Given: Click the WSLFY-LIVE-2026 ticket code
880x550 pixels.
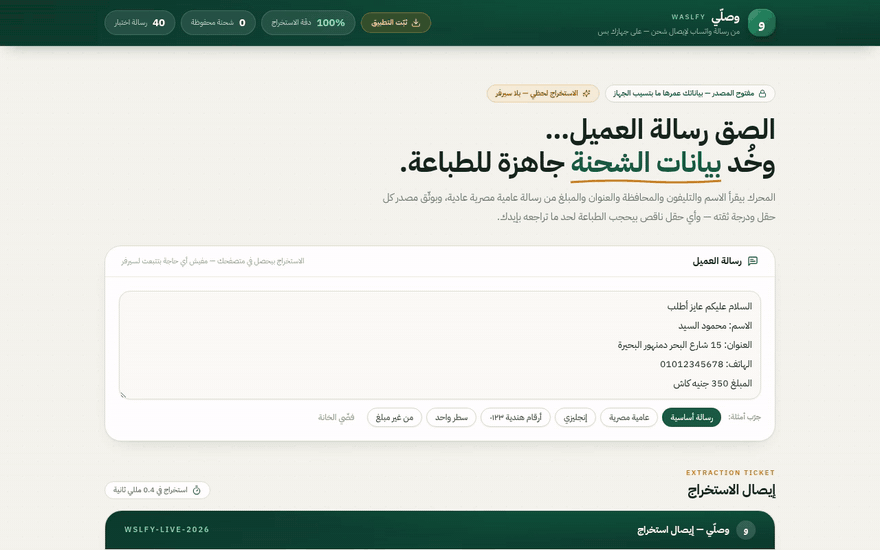Looking at the screenshot, I should point(167,530).
